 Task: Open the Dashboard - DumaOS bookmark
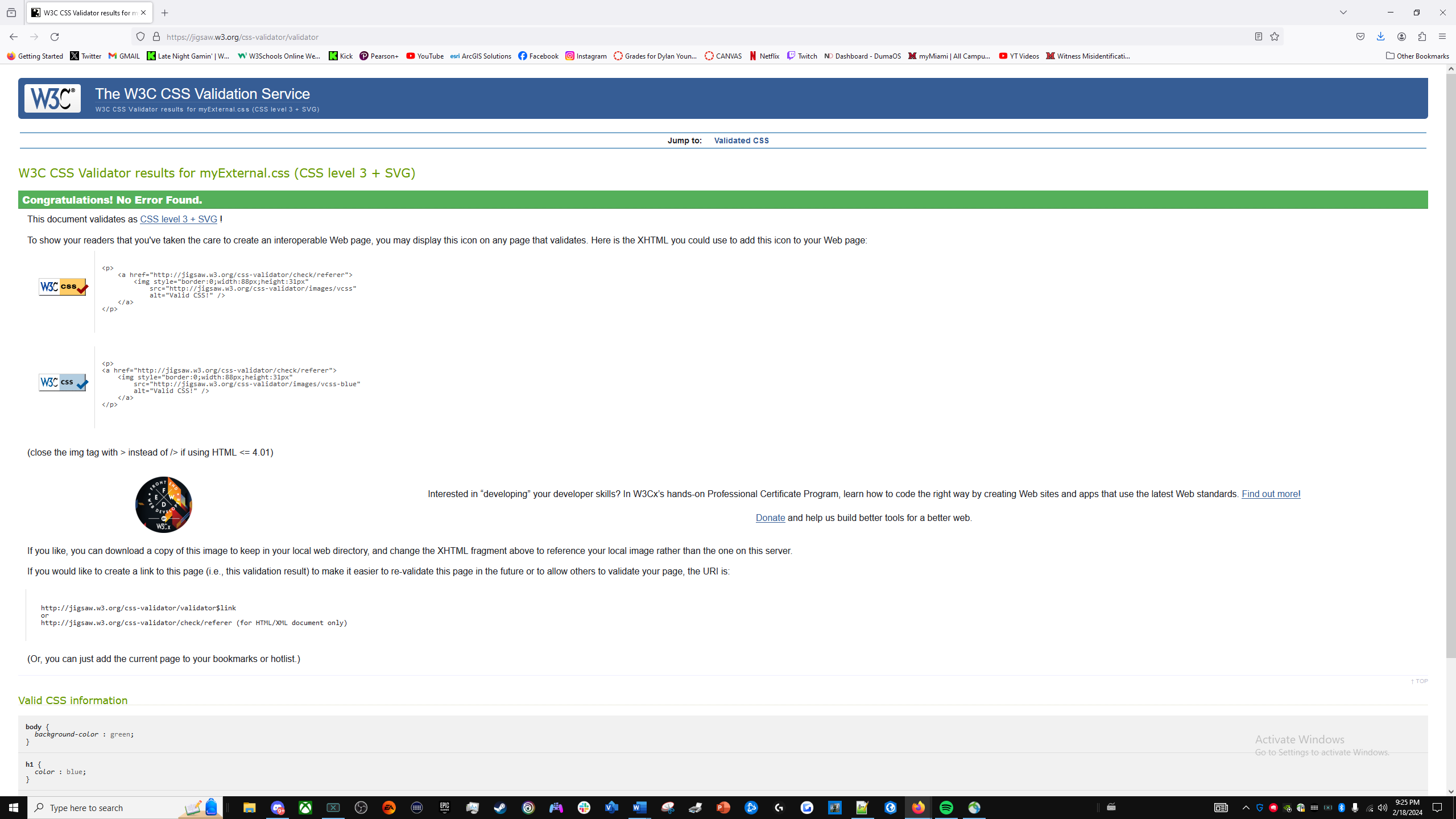tap(862, 56)
